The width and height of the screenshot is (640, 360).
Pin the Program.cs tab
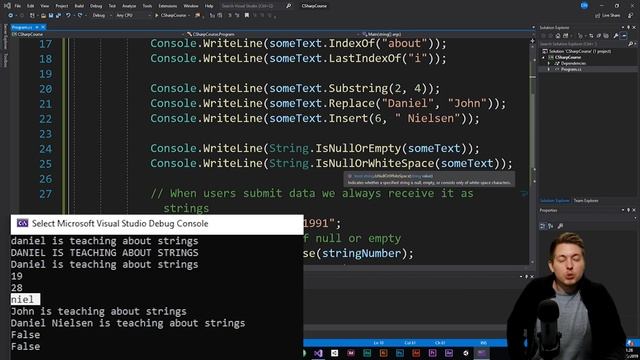37,27
